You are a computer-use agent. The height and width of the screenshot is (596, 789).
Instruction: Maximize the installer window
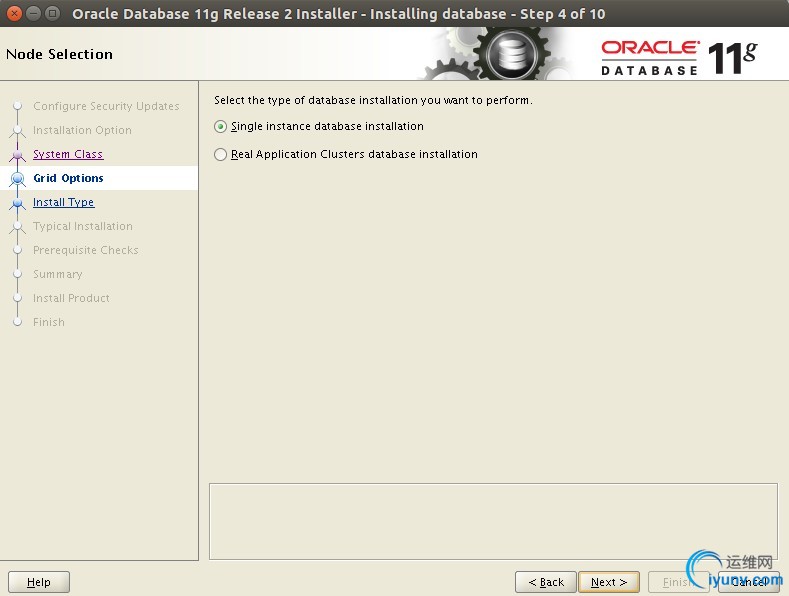(x=52, y=14)
